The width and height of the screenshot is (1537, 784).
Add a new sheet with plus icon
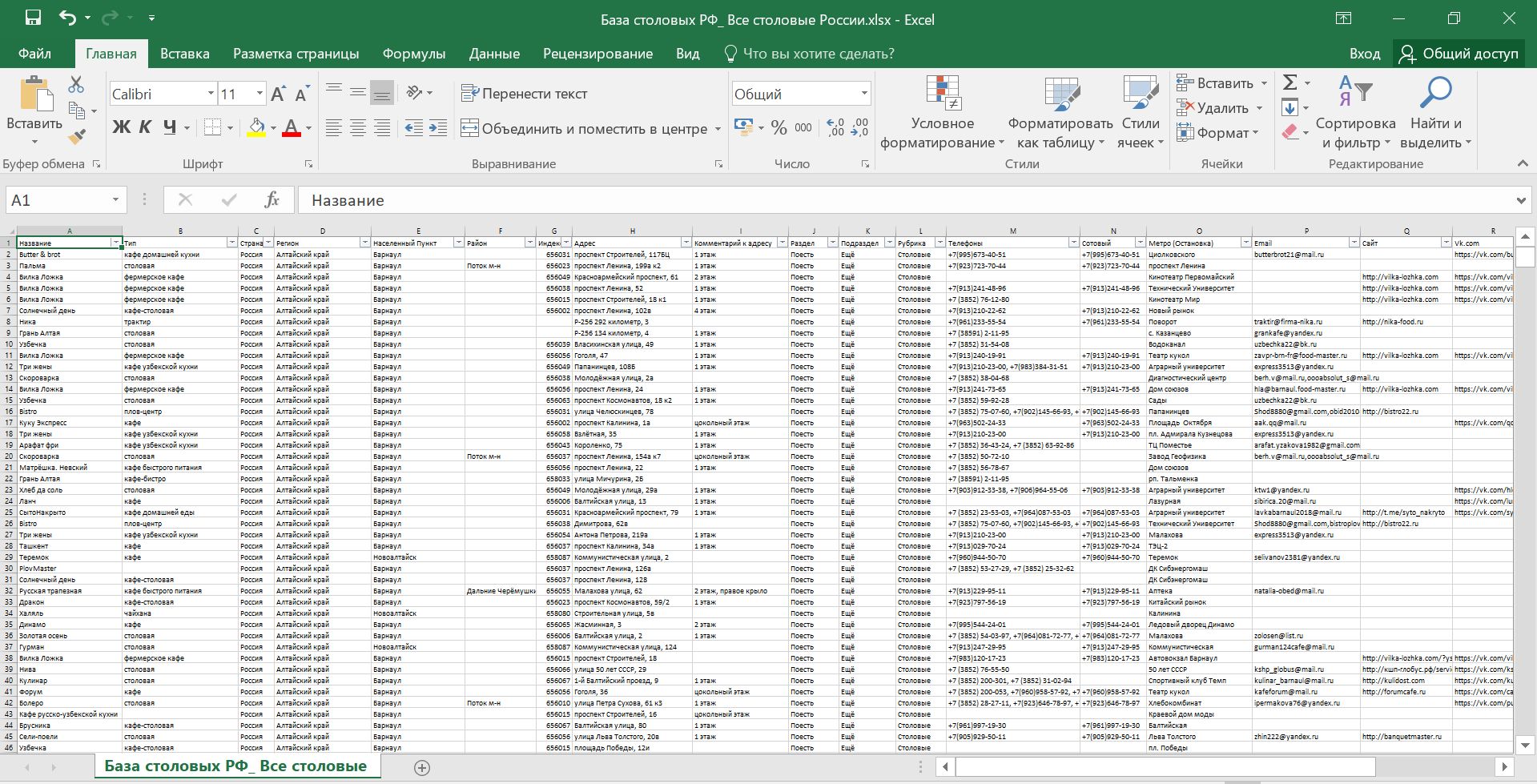422,767
